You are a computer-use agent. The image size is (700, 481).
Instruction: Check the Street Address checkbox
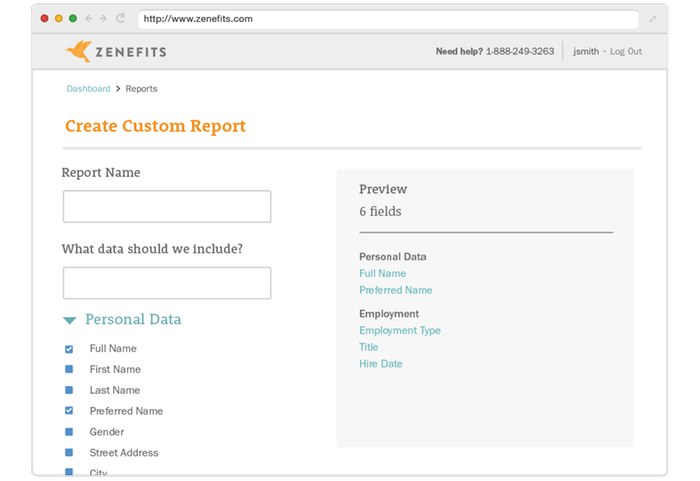coord(69,452)
